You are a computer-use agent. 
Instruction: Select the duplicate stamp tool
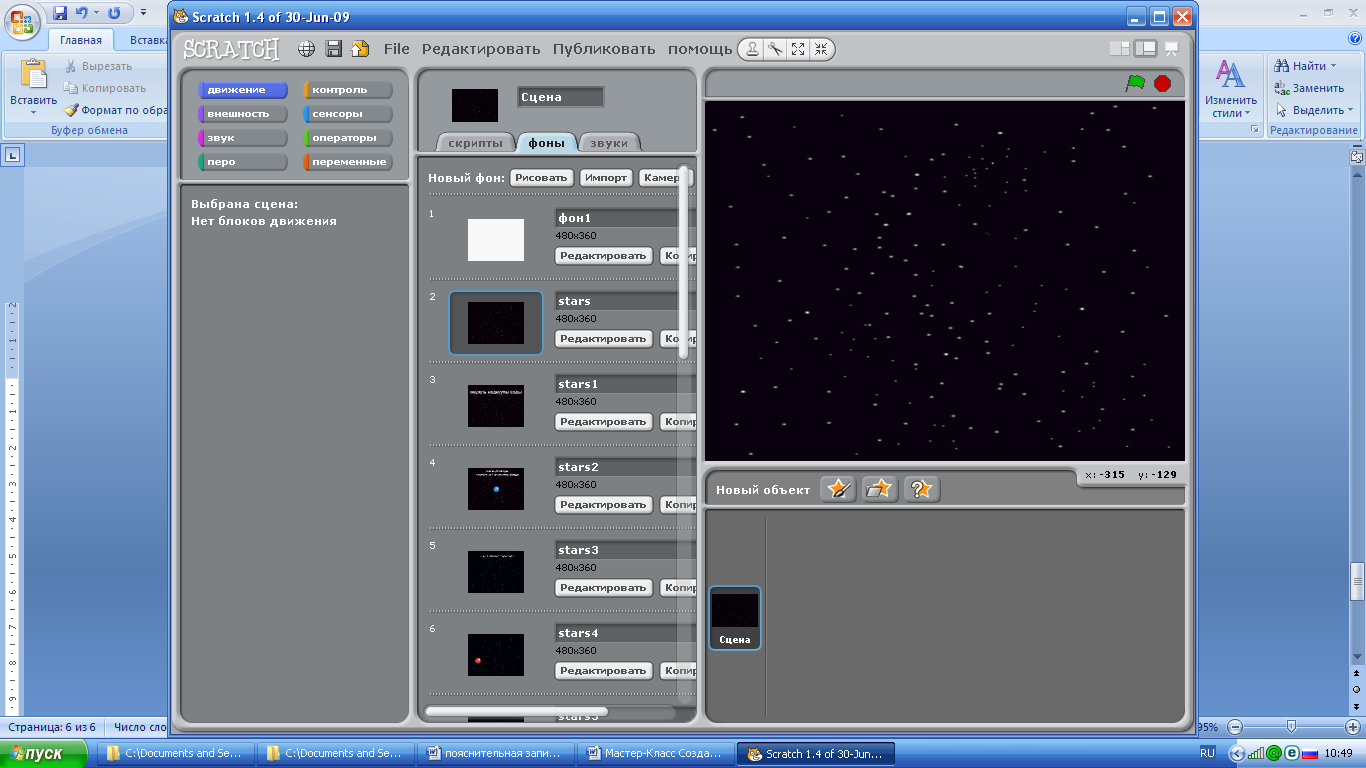tap(752, 49)
